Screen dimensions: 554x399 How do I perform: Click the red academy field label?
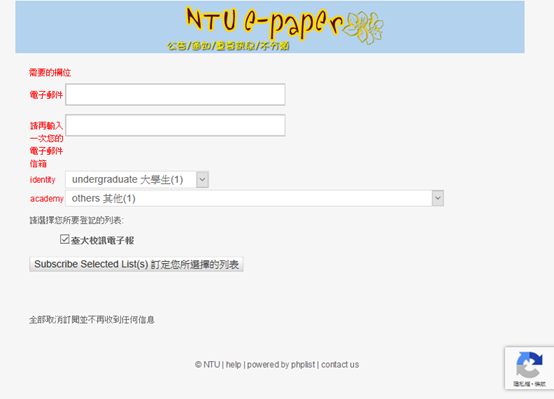coord(47,199)
